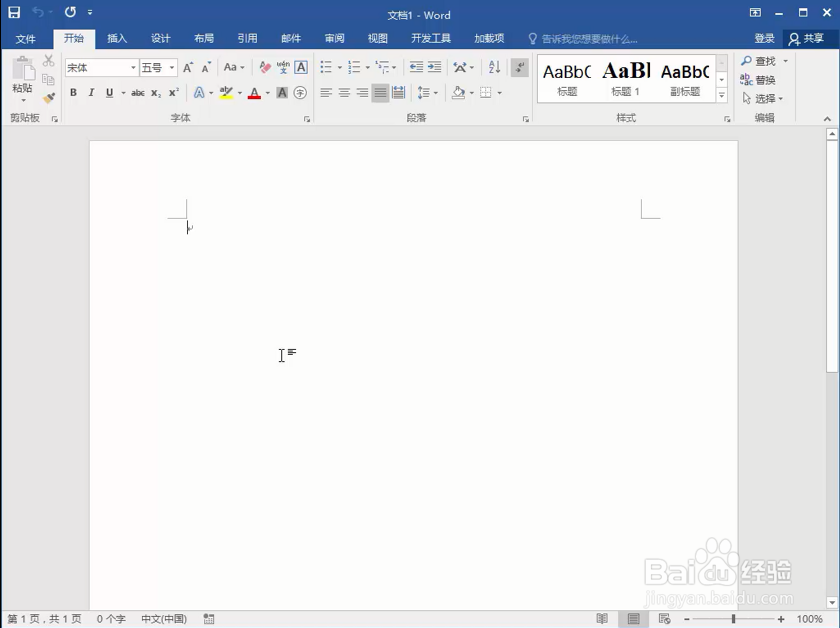The image size is (840, 628).
Task: Toggle Strikethrough abc formatting
Action: (138, 93)
